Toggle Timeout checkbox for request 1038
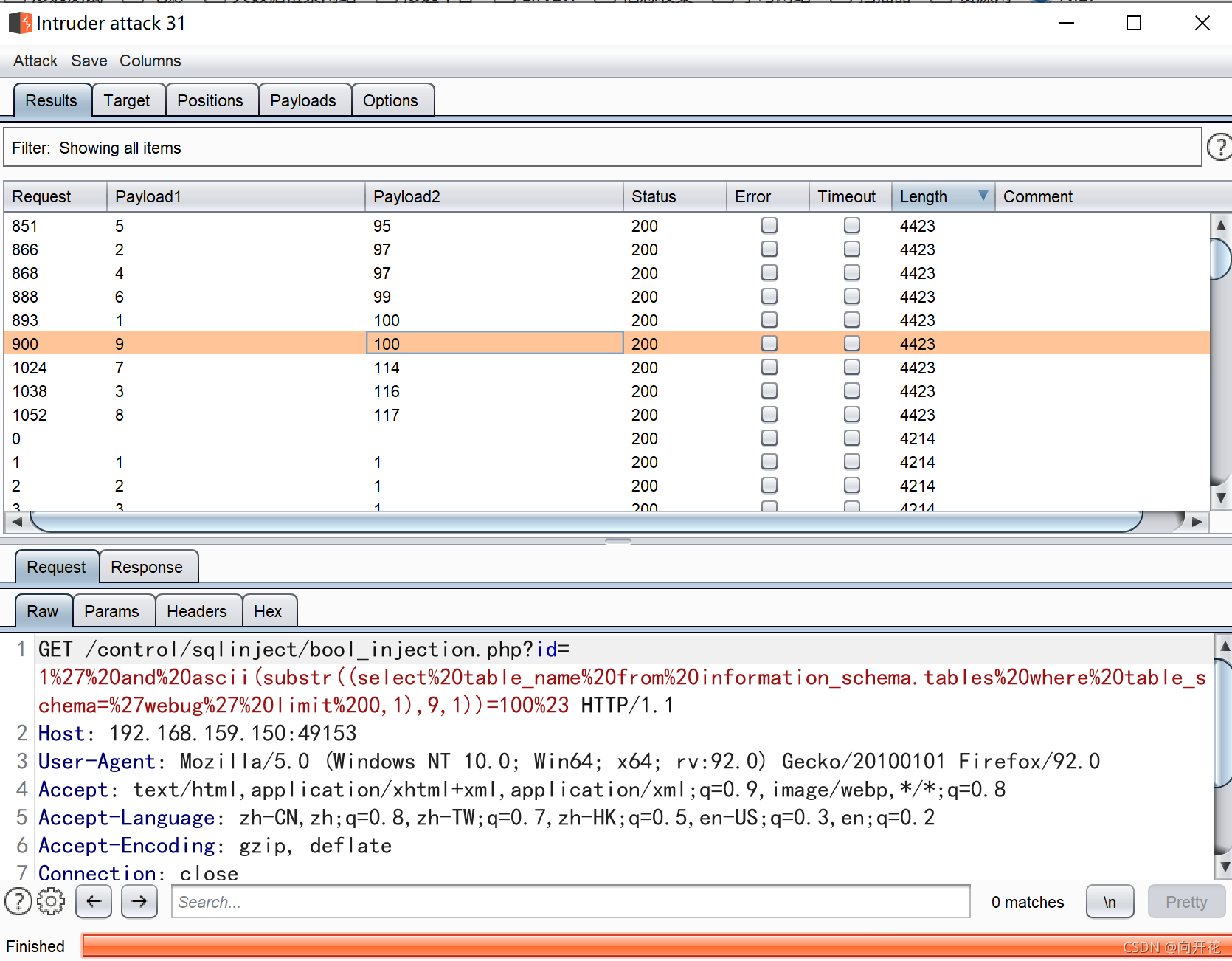 point(852,390)
